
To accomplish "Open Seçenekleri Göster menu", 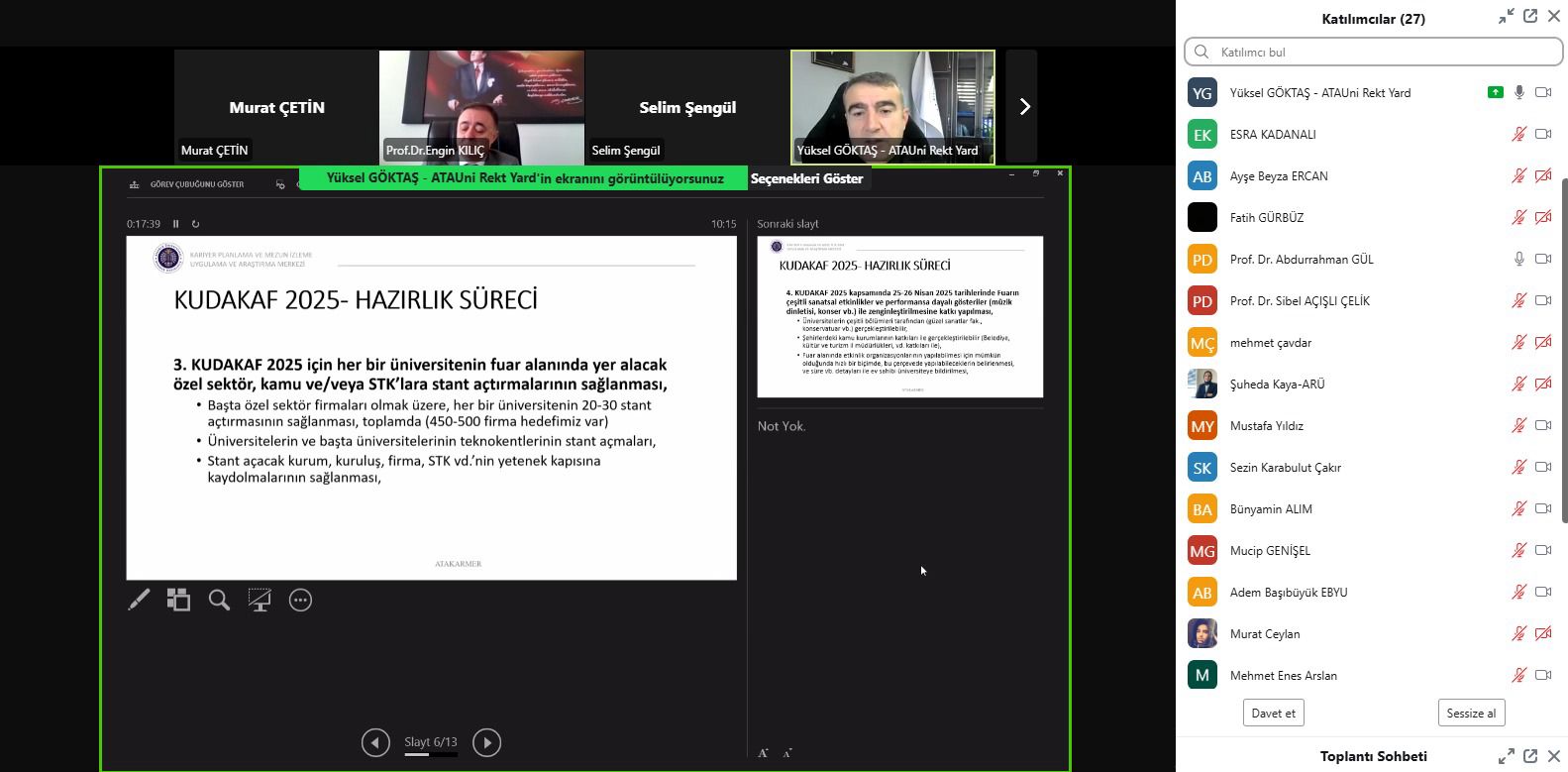I will 806,178.
